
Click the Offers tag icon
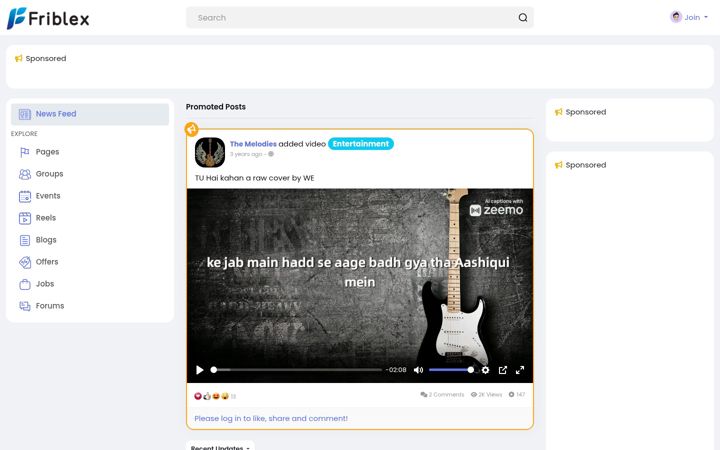[25, 262]
